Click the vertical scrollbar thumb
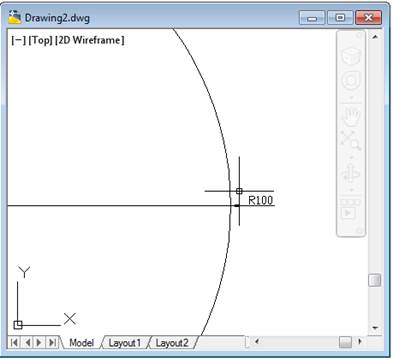Viewport: 393px width, 361px height. click(x=375, y=280)
